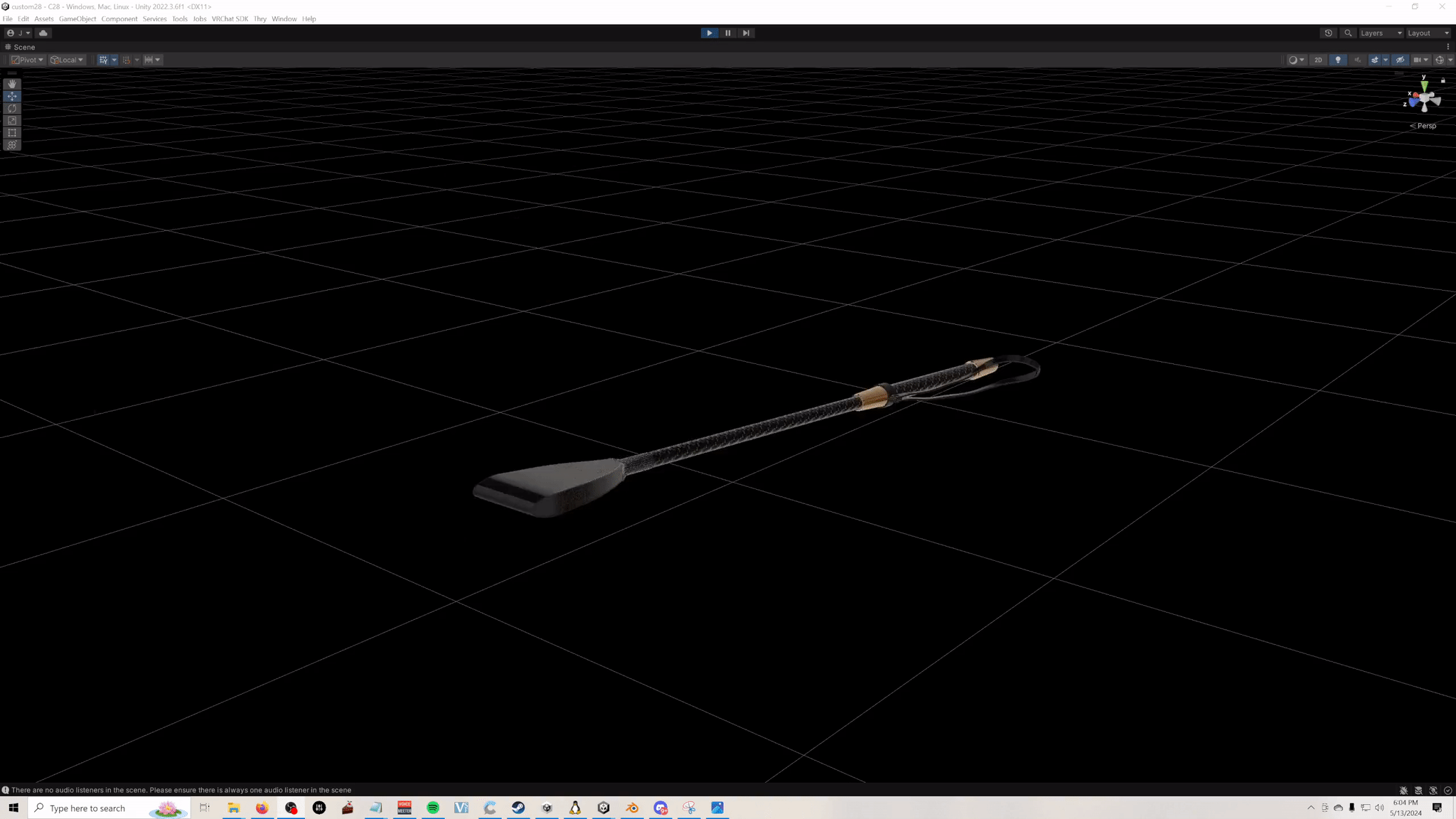Click the Persp projection label

coord(1426,126)
